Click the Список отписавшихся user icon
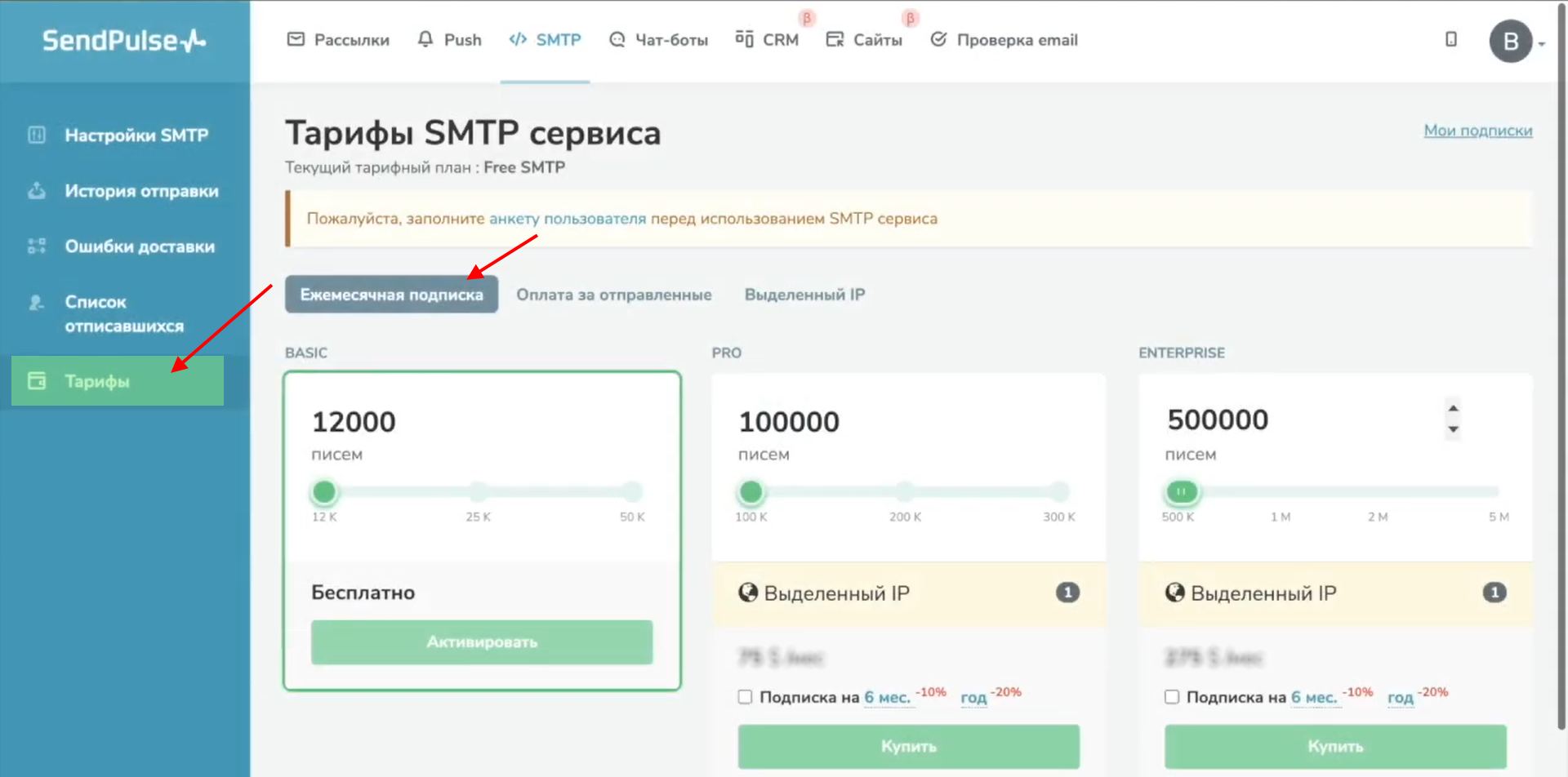The height and width of the screenshot is (777, 1568). point(37,303)
